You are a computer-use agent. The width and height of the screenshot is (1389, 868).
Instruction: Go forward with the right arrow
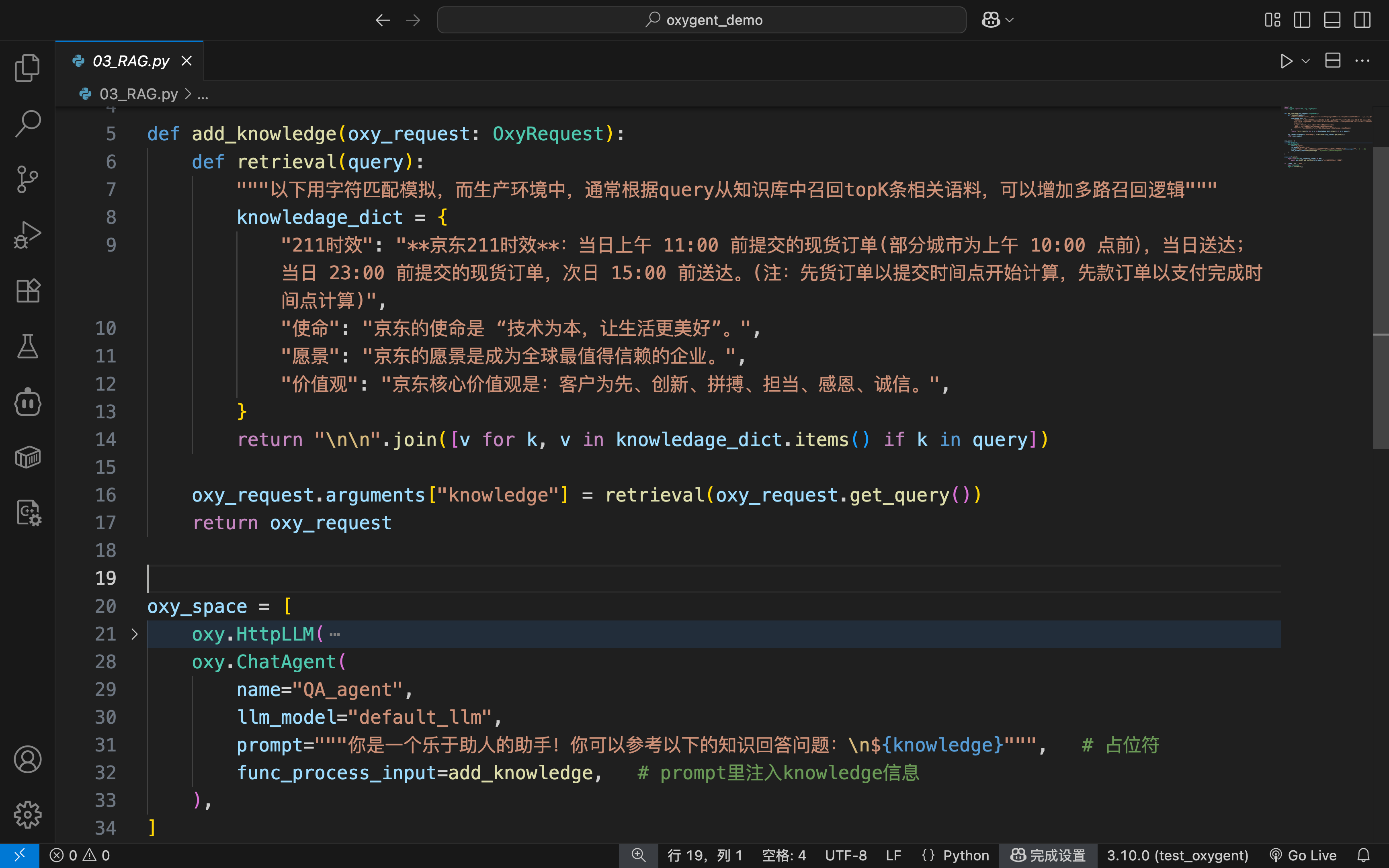pos(413,20)
